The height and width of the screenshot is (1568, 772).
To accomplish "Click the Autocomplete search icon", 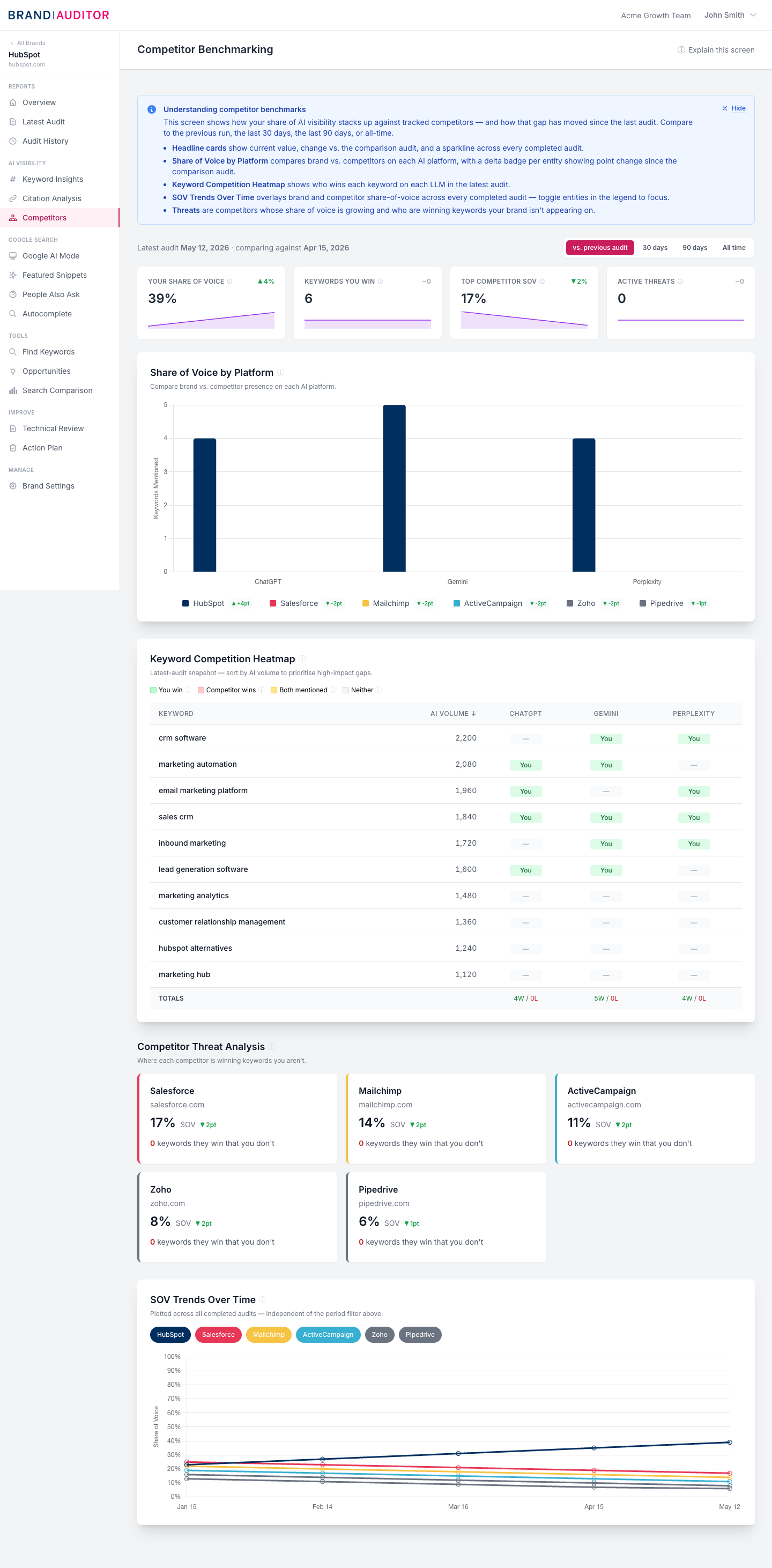I will tap(13, 314).
